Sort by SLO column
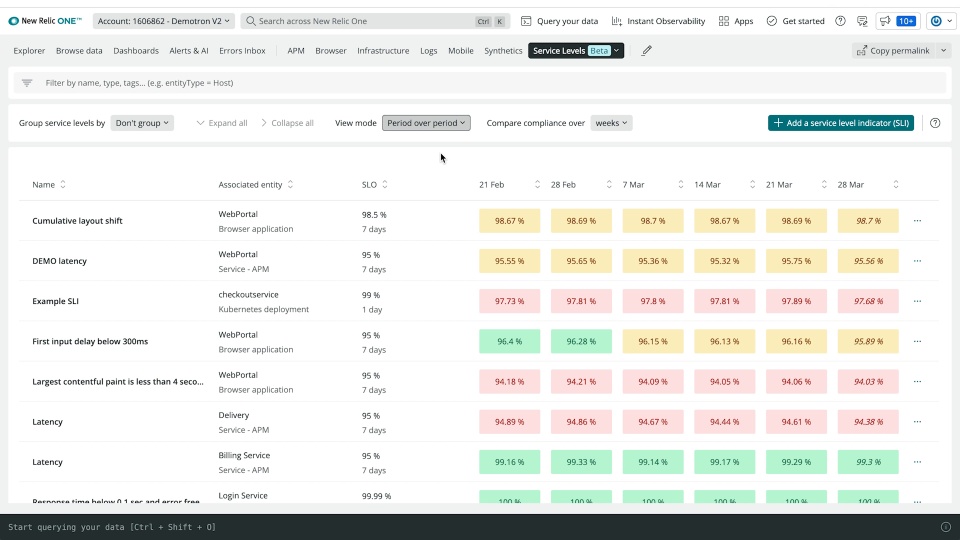 (x=384, y=184)
